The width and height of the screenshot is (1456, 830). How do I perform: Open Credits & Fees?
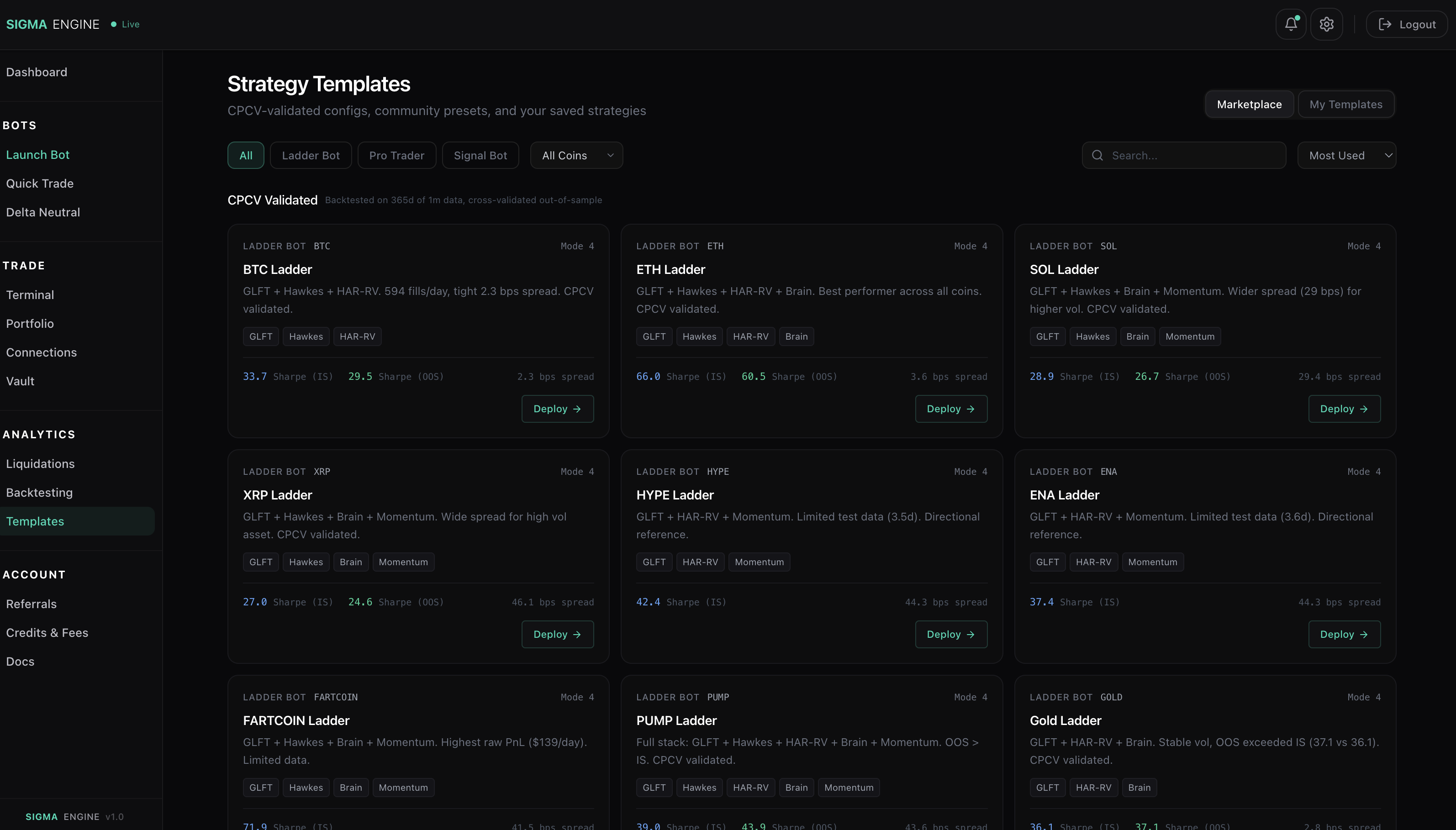(x=47, y=632)
